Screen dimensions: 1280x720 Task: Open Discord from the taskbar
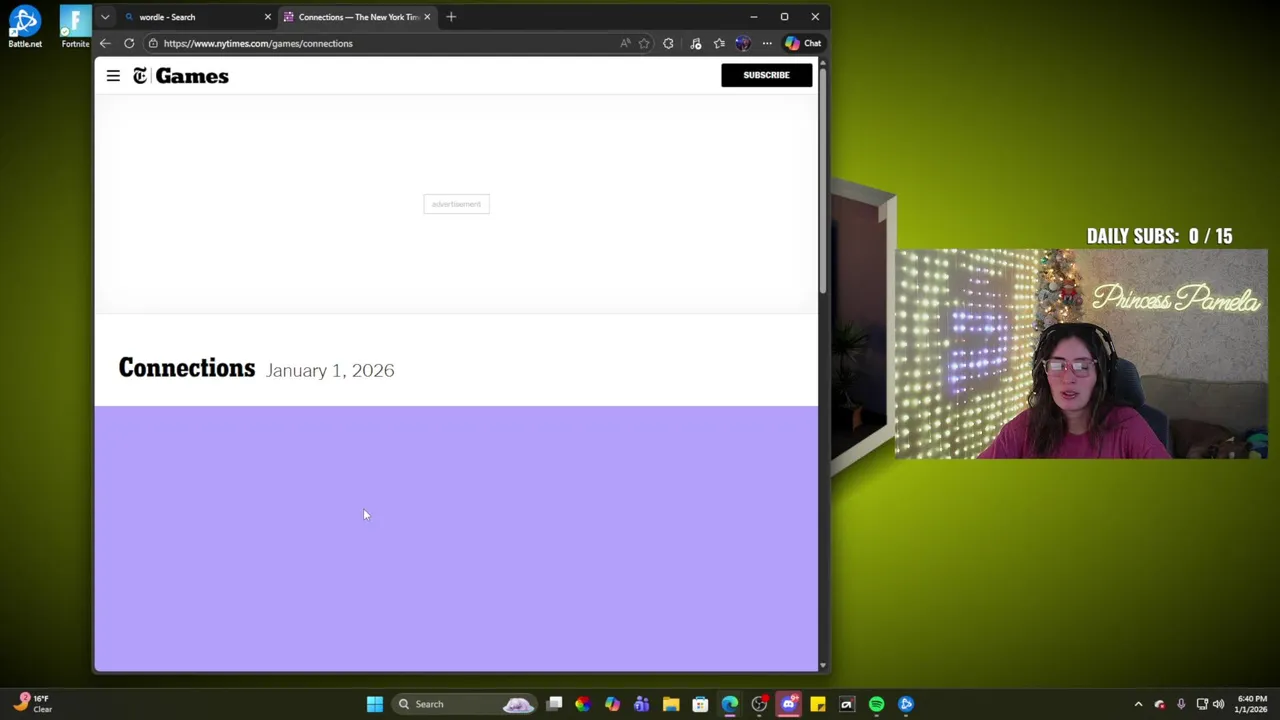pyautogui.click(x=788, y=704)
